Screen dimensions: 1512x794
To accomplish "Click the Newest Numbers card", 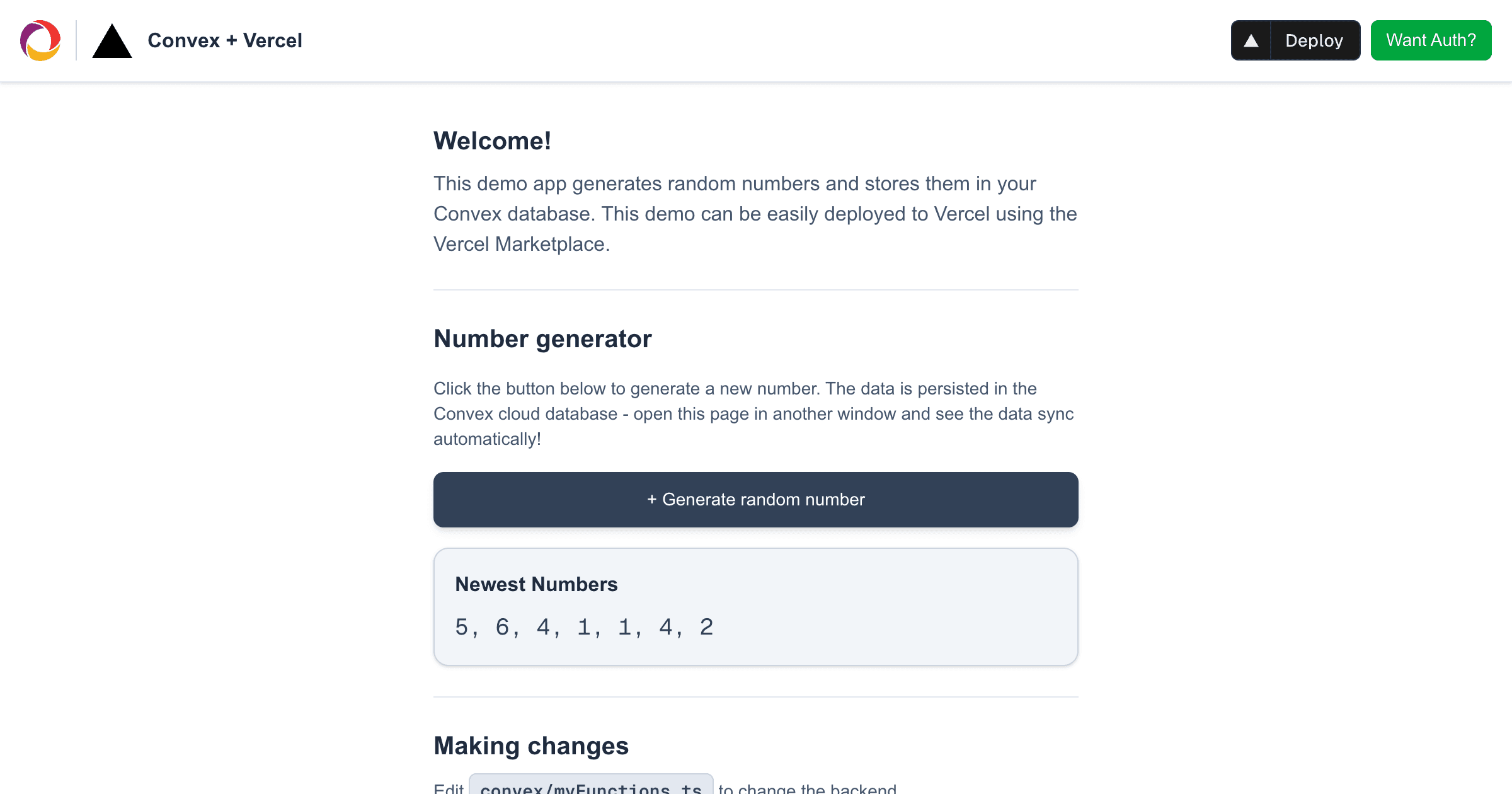I will tap(755, 606).
